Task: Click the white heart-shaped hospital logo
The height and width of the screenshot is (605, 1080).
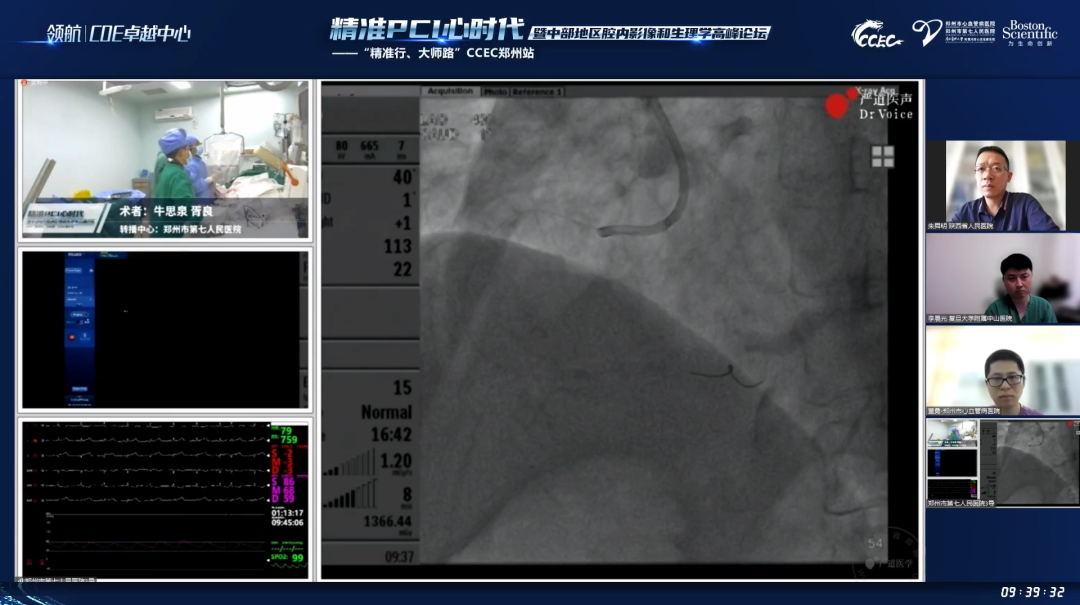Action: [926, 32]
